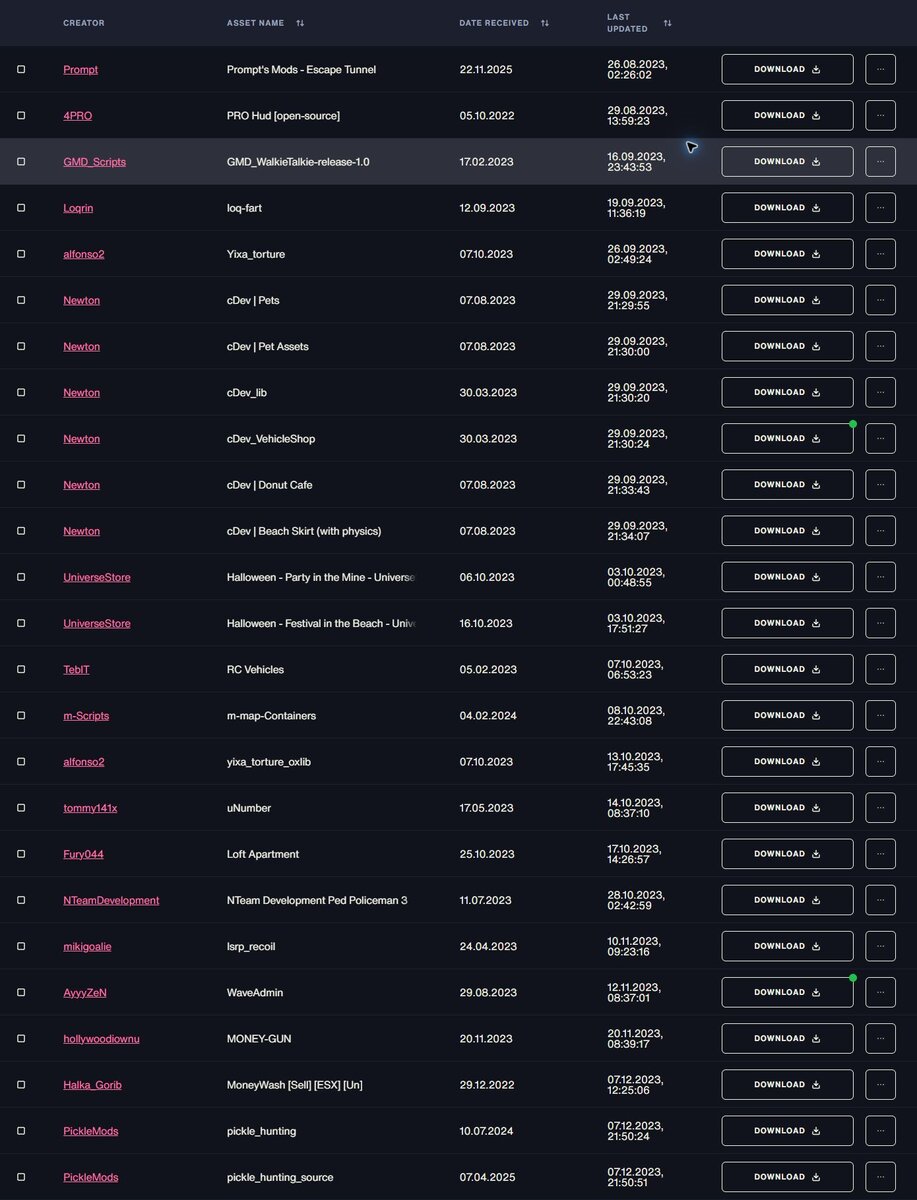
Task: Open NTeamDevelopment creator link
Action: point(111,900)
